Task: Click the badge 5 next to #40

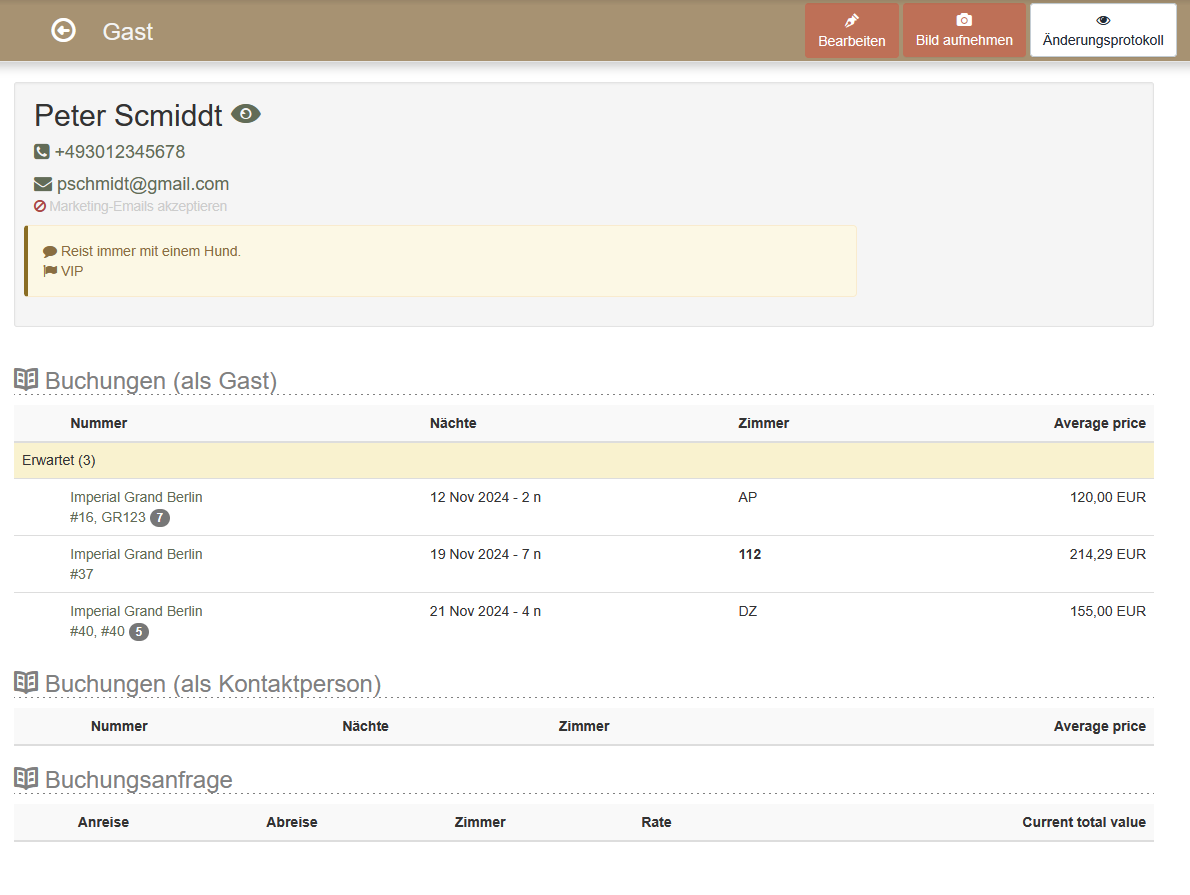Action: click(139, 632)
